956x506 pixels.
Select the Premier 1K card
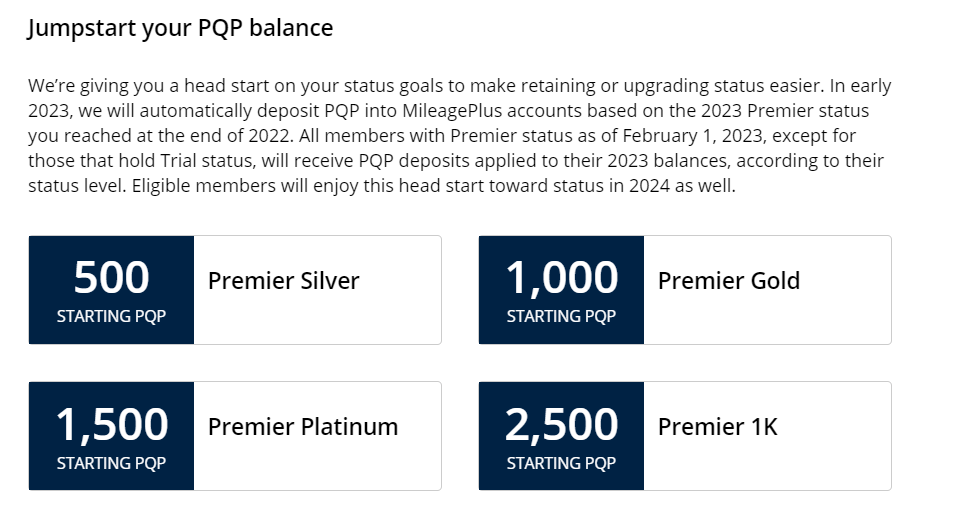pyautogui.click(x=685, y=436)
